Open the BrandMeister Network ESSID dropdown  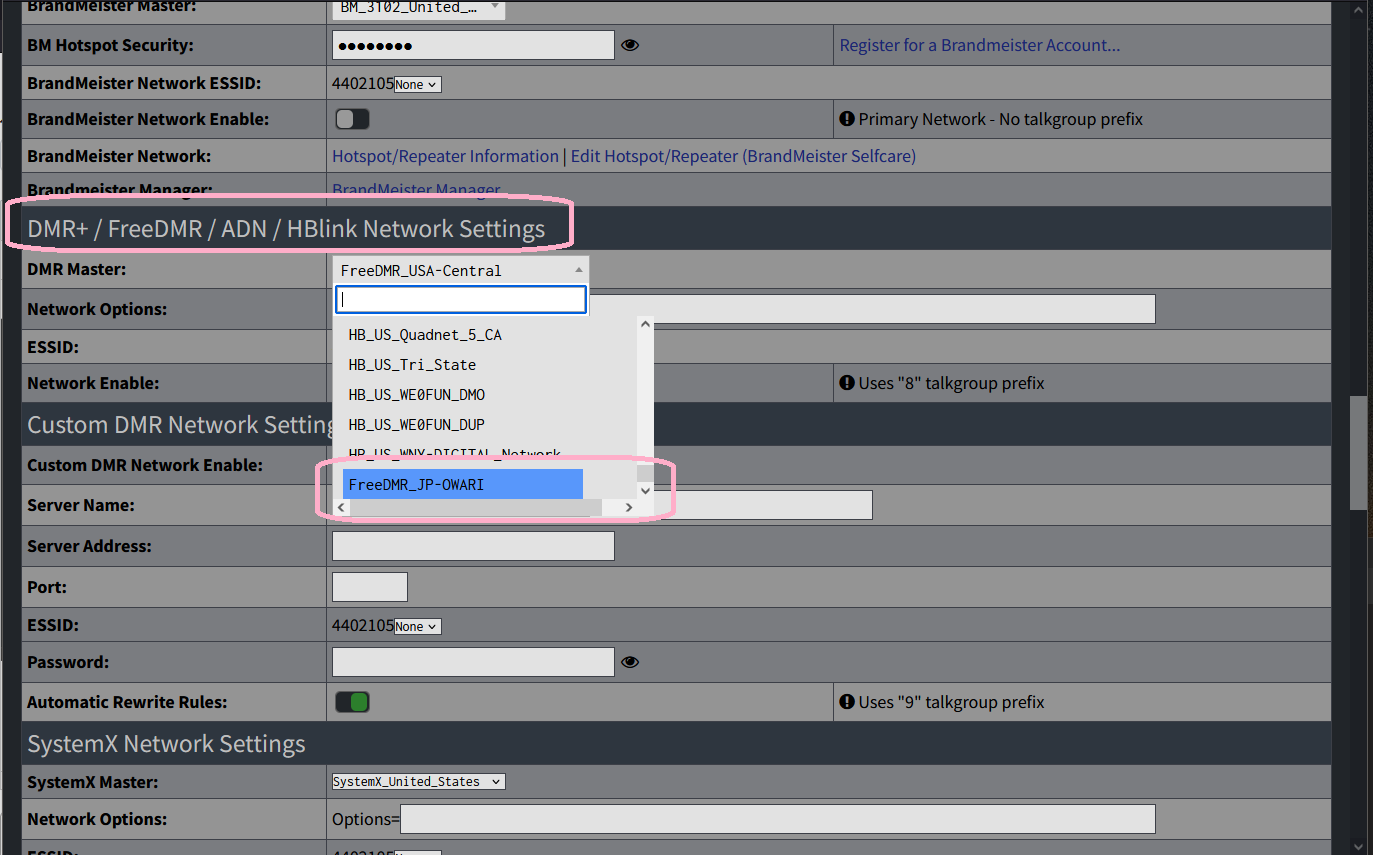pyautogui.click(x=417, y=85)
